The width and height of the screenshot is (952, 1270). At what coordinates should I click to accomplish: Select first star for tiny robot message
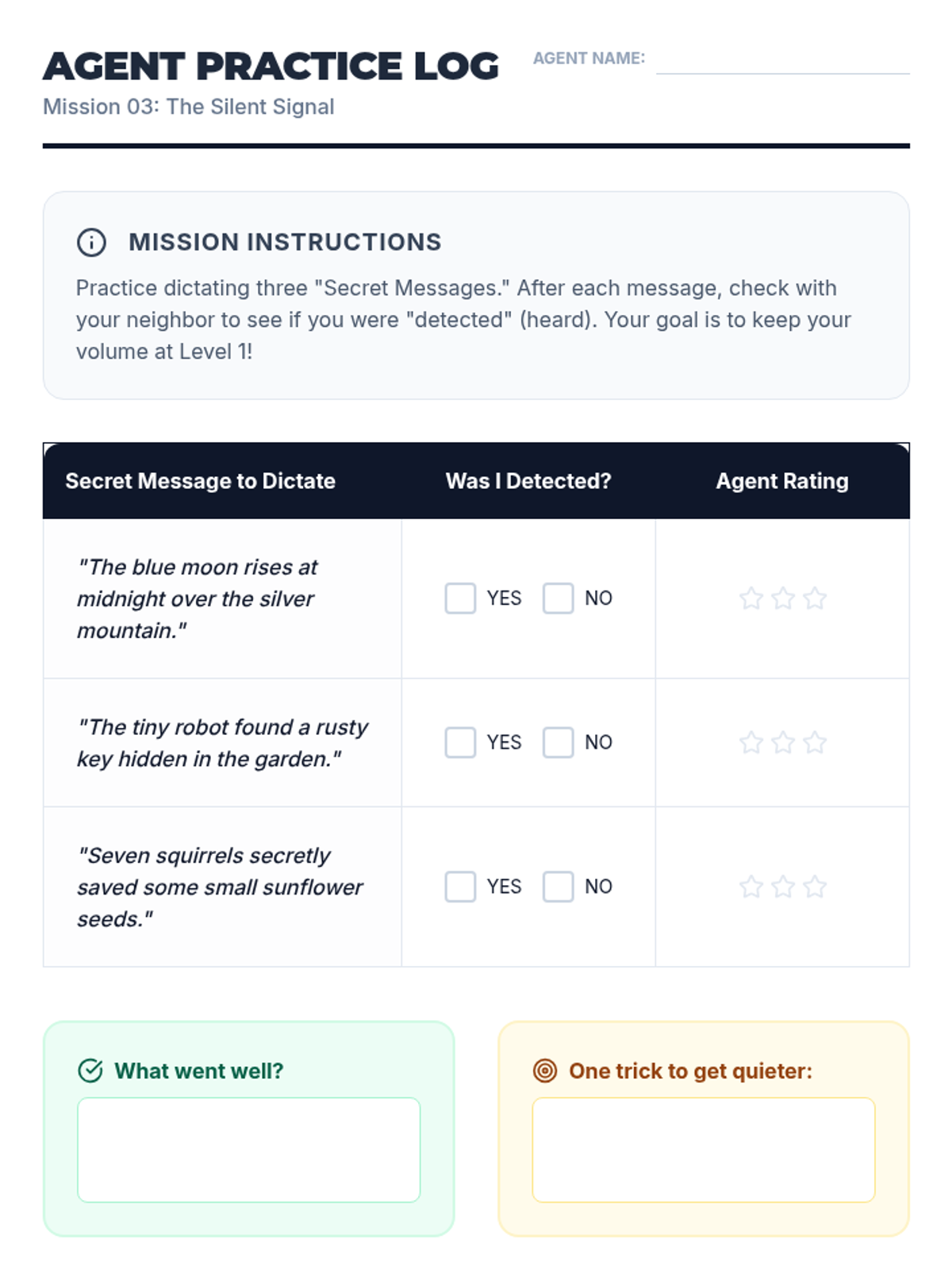point(750,743)
